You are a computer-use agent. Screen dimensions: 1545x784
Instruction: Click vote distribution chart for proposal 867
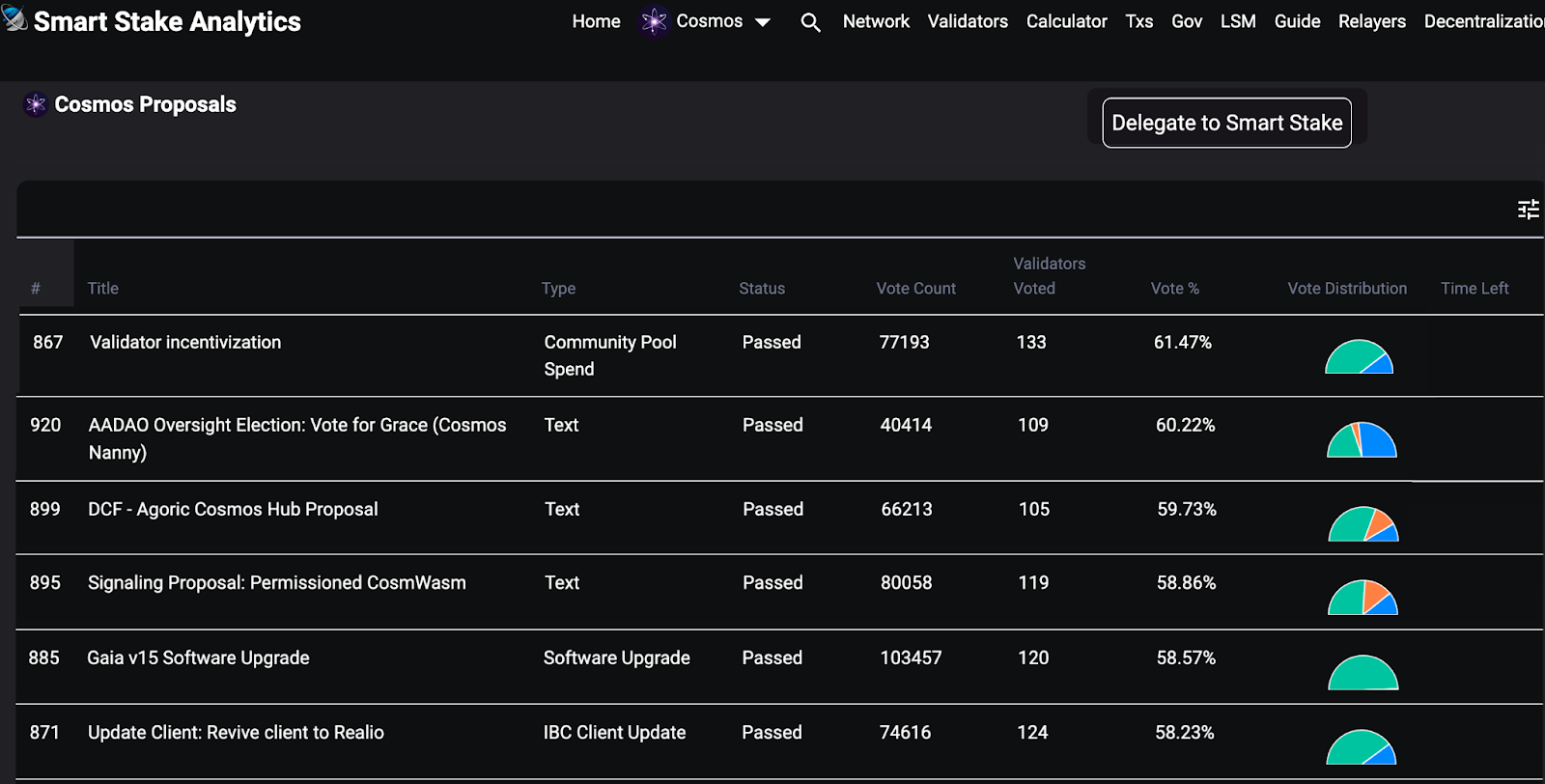coord(1359,357)
